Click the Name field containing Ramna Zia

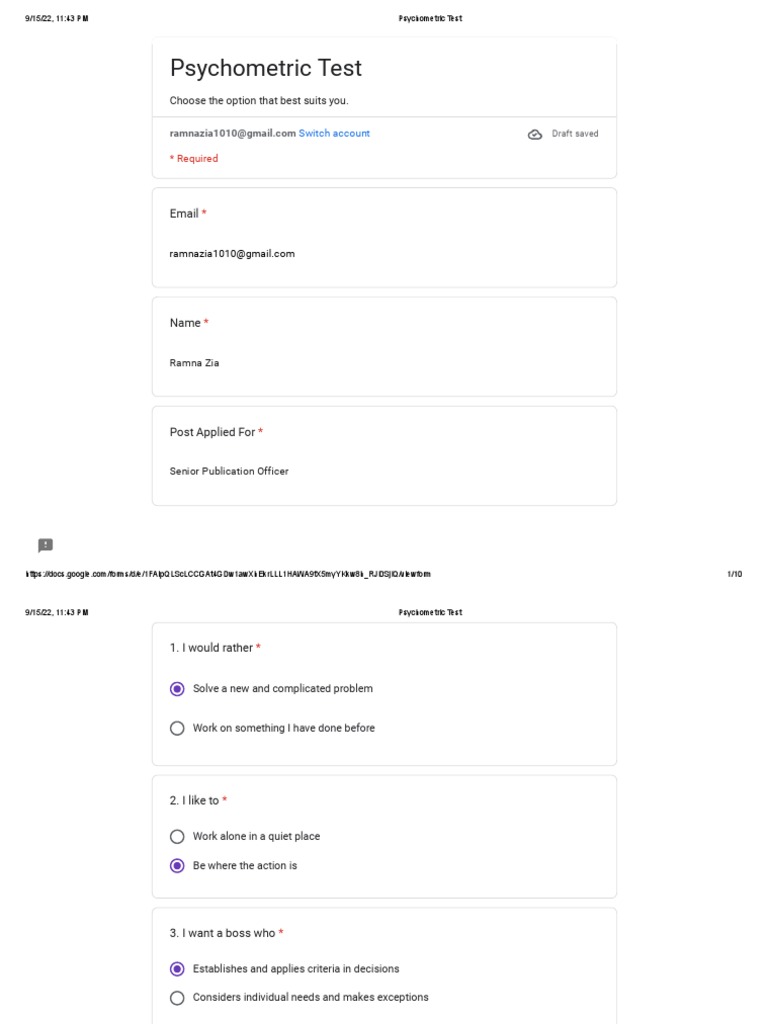click(194, 363)
